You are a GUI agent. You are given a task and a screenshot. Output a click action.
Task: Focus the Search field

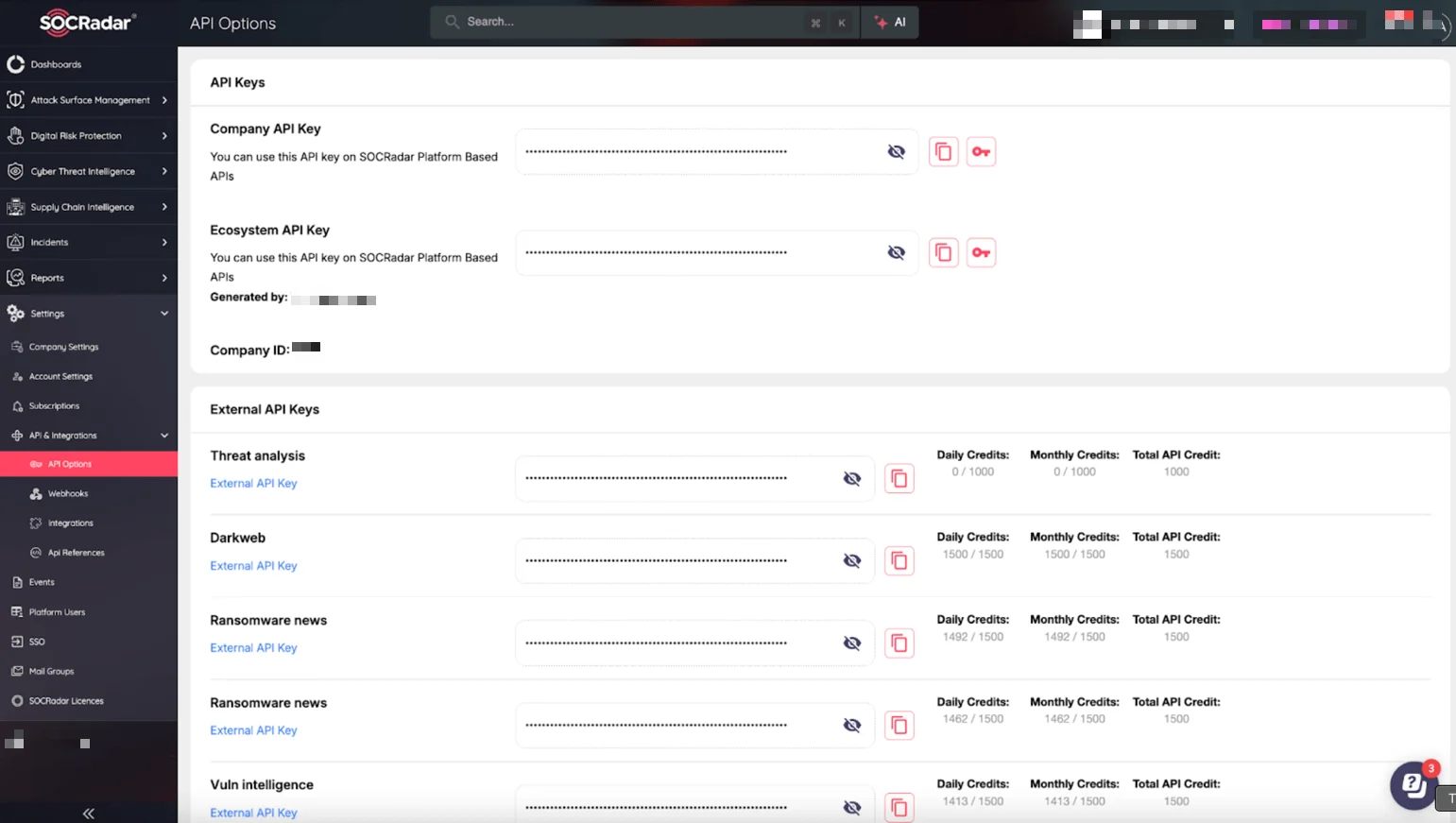[644, 22]
